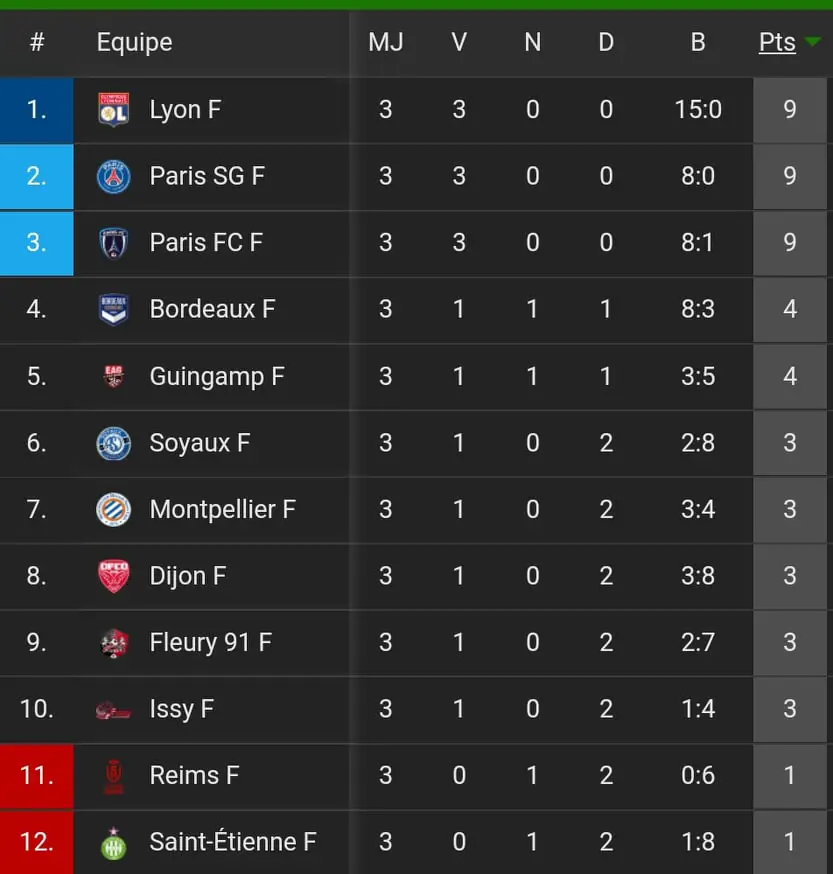Open the Soyaux F round crest
The image size is (833, 874).
(x=114, y=443)
